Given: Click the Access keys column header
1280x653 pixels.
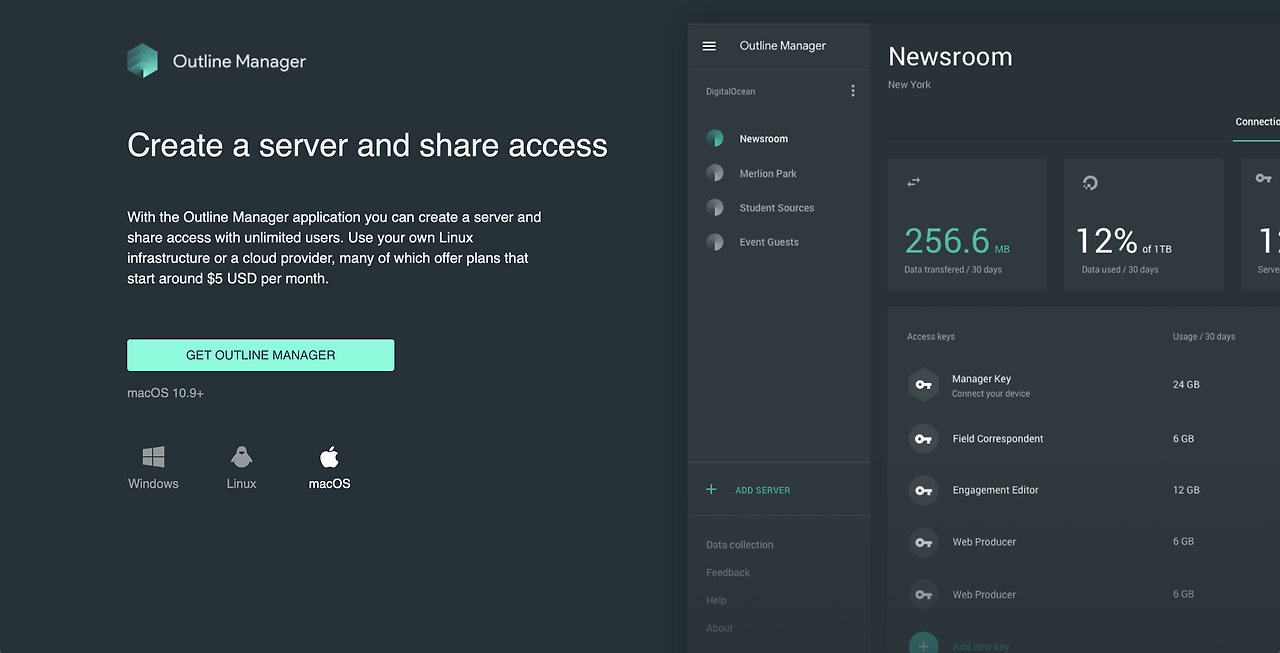Looking at the screenshot, I should [931, 337].
